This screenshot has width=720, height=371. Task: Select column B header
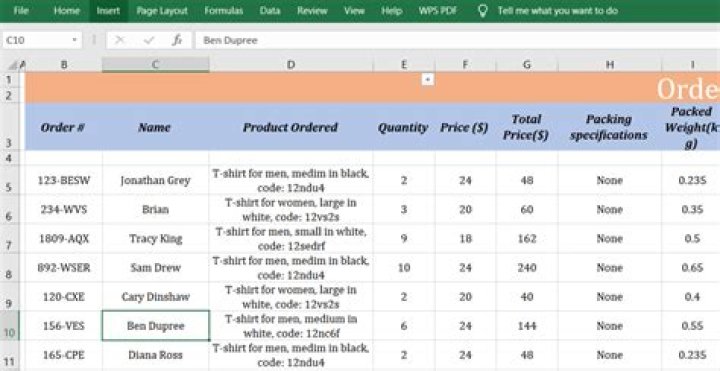point(64,65)
